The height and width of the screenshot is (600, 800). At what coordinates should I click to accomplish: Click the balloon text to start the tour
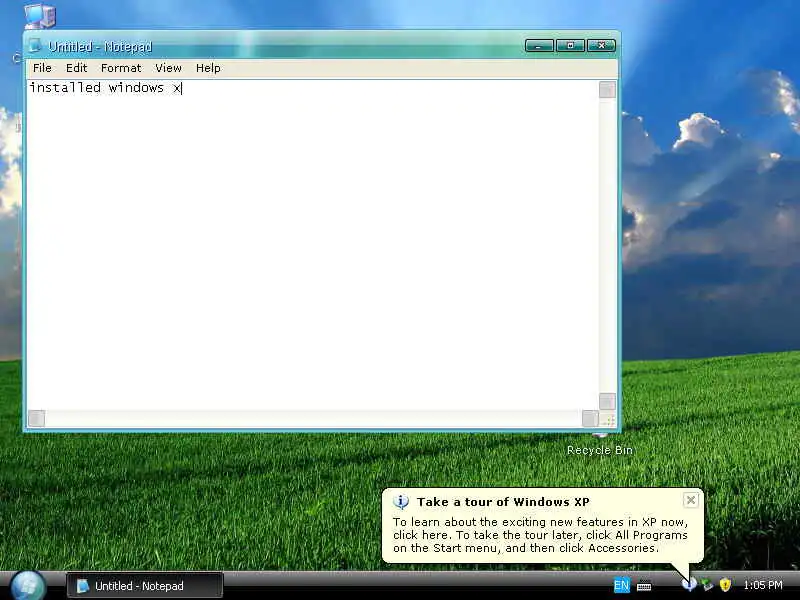[x=540, y=535]
